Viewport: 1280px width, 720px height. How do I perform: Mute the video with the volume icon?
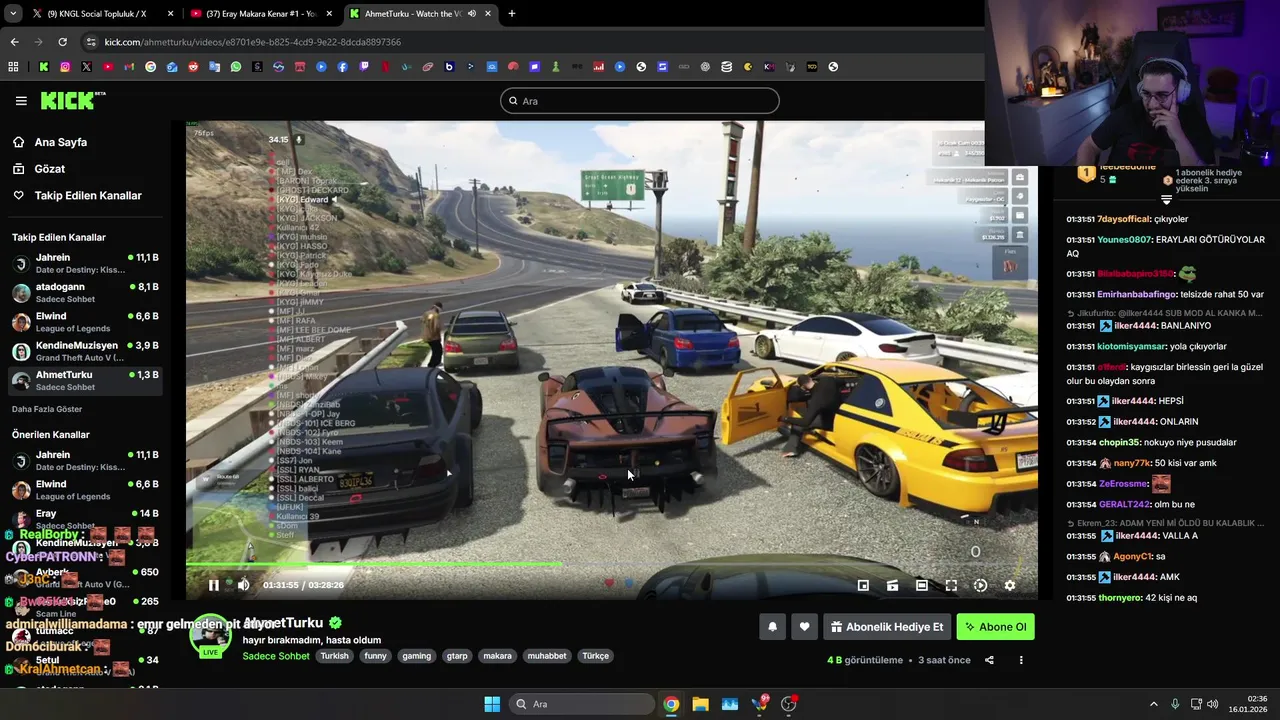point(243,585)
